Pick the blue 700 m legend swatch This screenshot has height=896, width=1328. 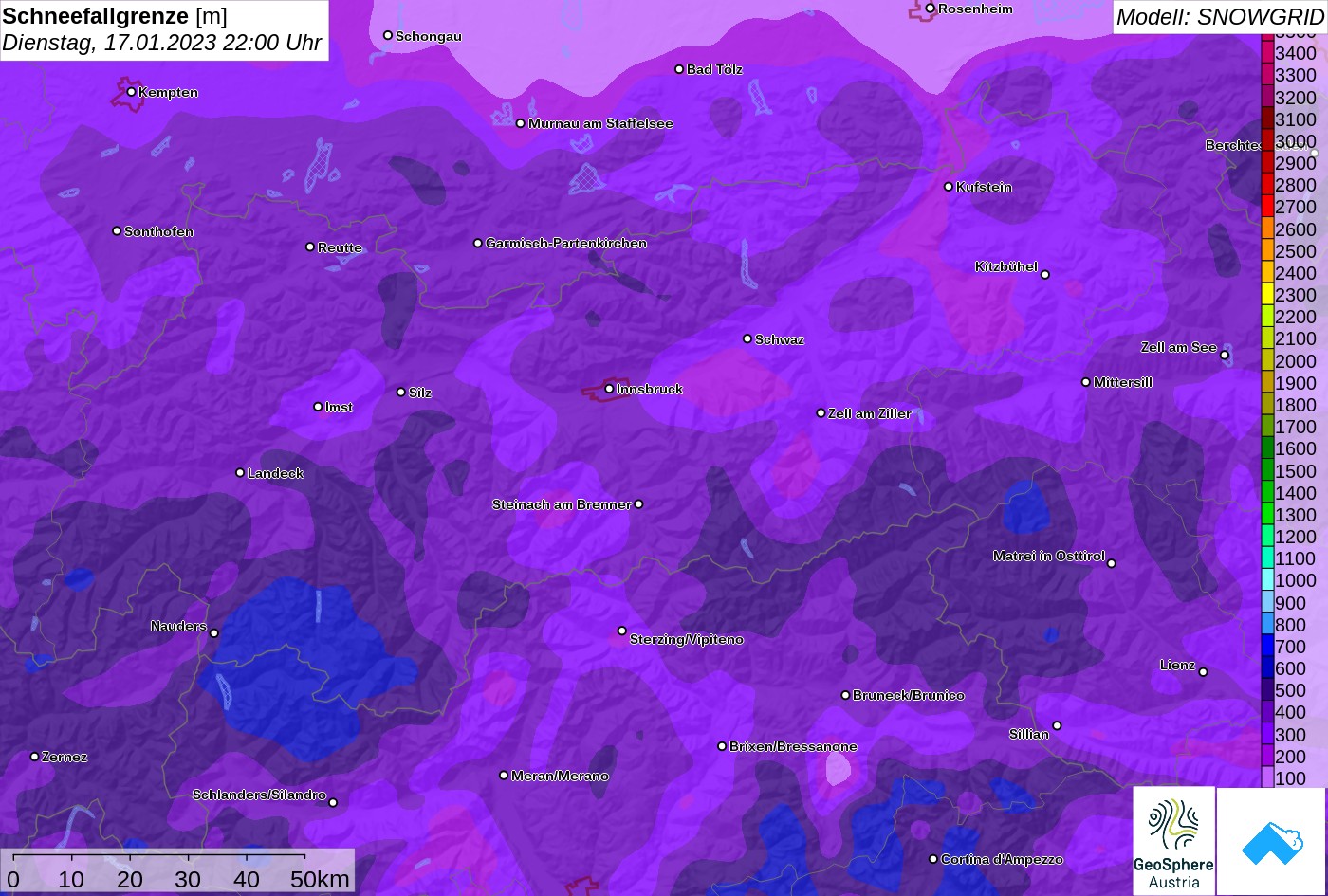tap(1267, 647)
